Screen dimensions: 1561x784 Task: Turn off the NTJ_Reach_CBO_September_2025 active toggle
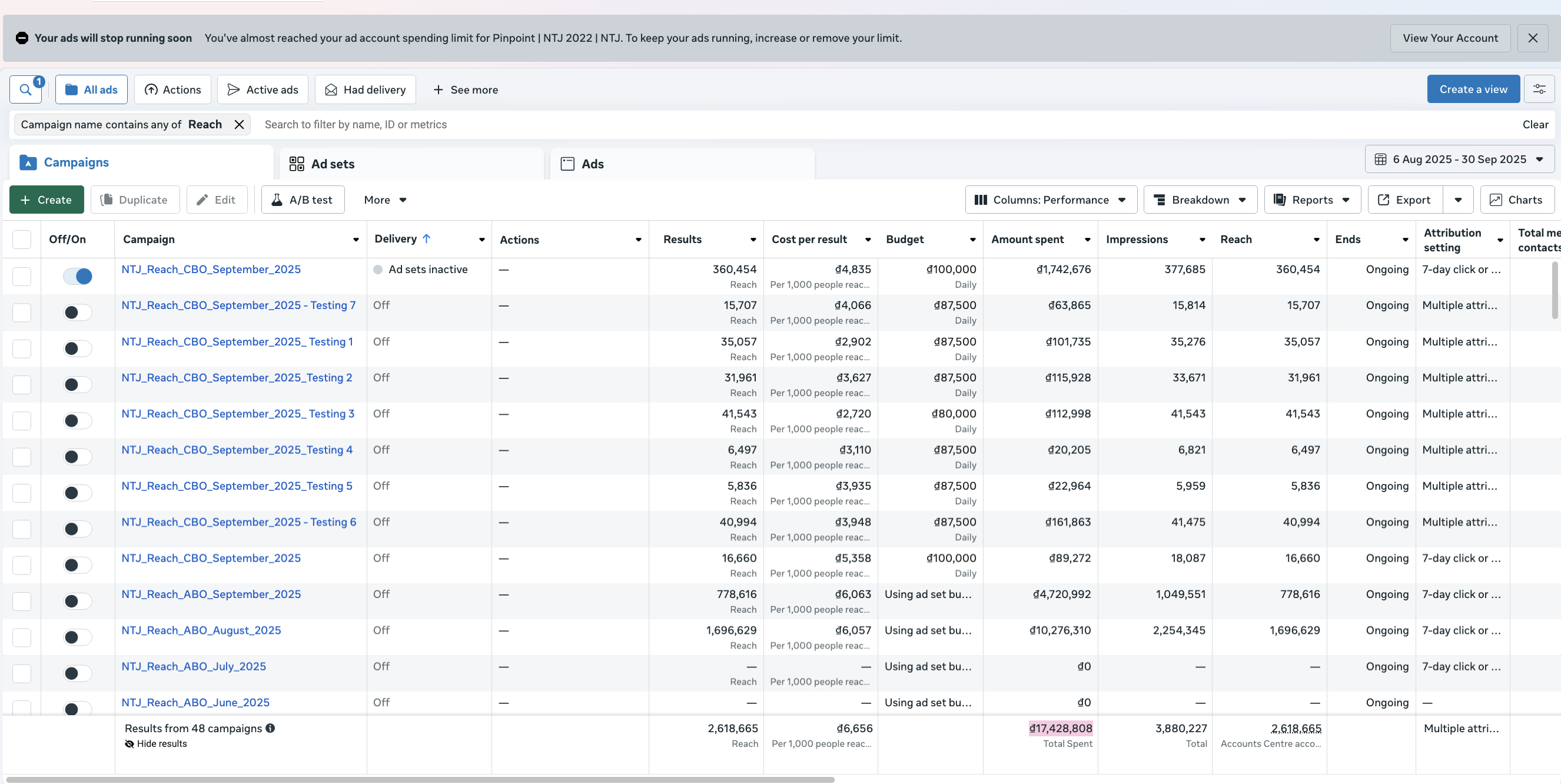click(78, 276)
